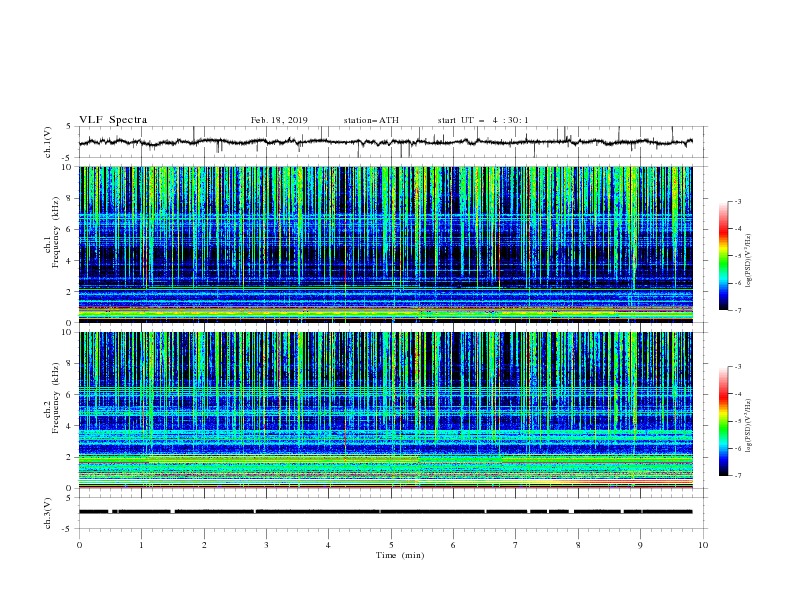This screenshot has height=612, width=792.
Task: Click the "-4" label on ch.2 colorbar
Action: pos(737,394)
